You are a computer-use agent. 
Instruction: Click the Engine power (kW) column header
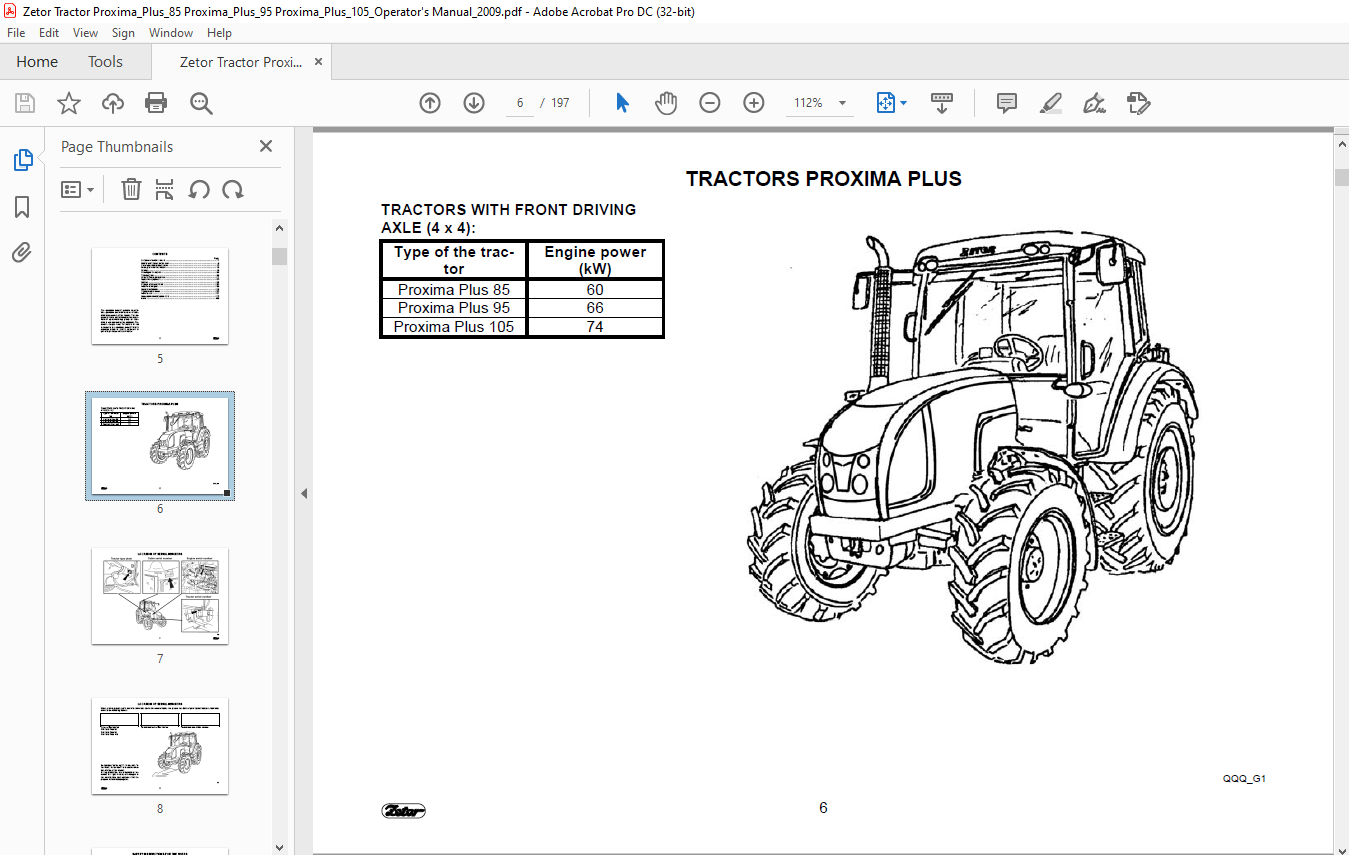(x=595, y=260)
